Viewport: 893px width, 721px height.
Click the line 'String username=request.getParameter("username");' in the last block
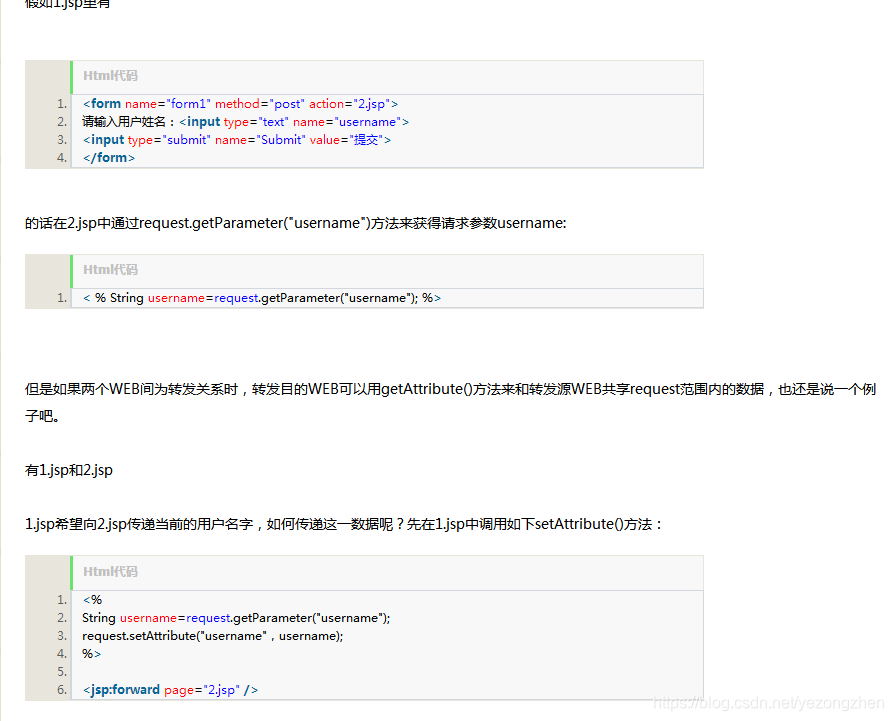(236, 618)
